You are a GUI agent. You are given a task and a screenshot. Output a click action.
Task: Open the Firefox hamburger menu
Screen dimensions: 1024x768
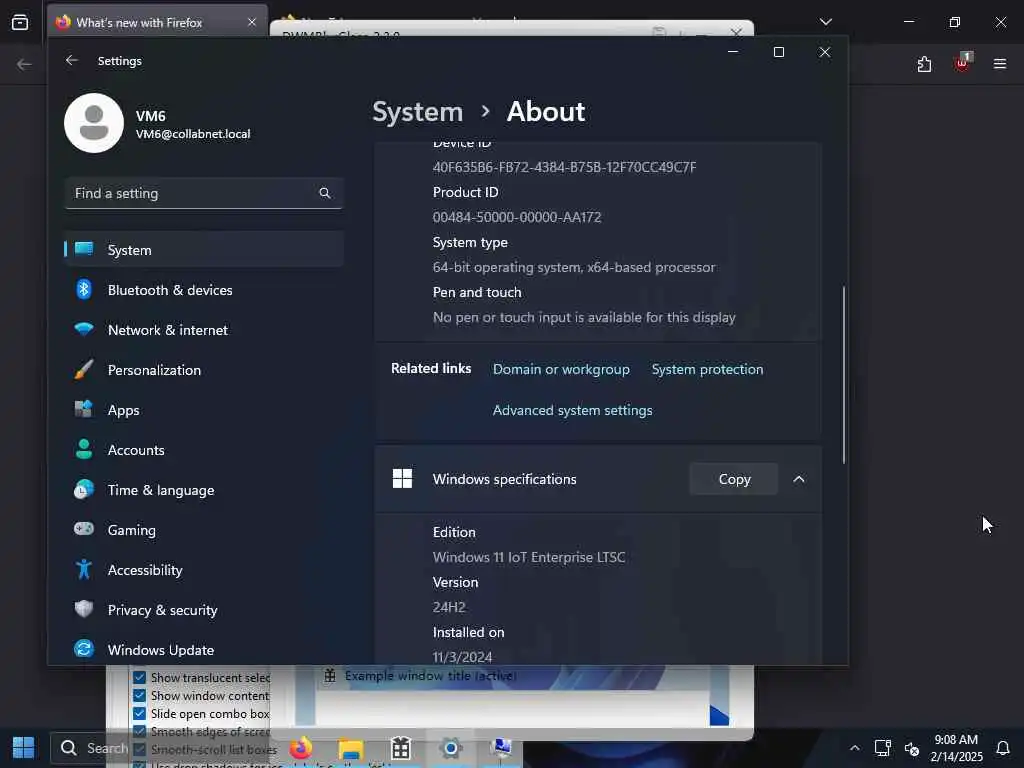1000,64
